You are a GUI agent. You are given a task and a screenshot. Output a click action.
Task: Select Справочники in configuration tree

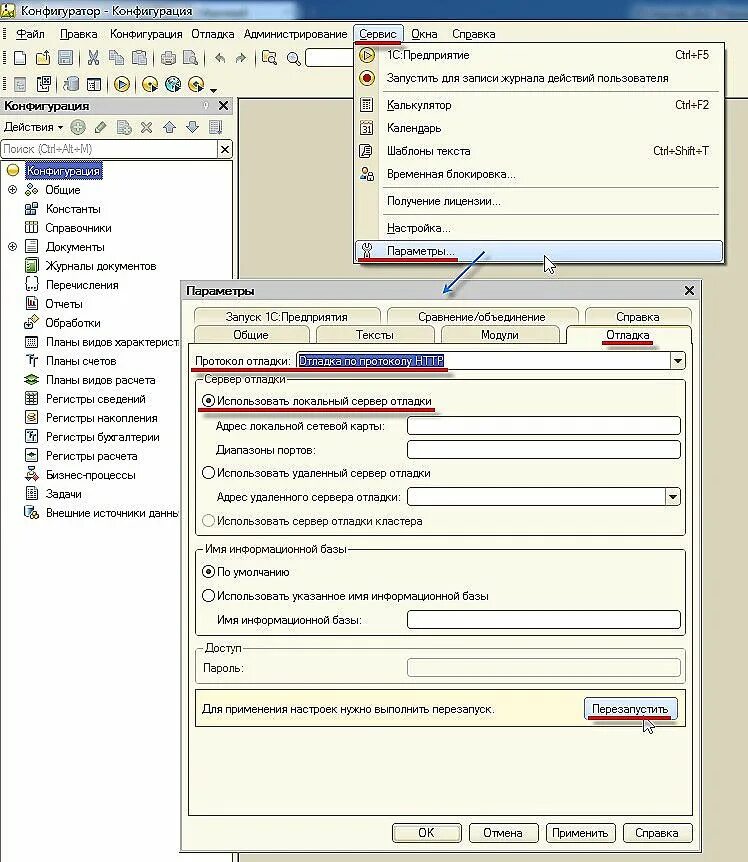(79, 228)
